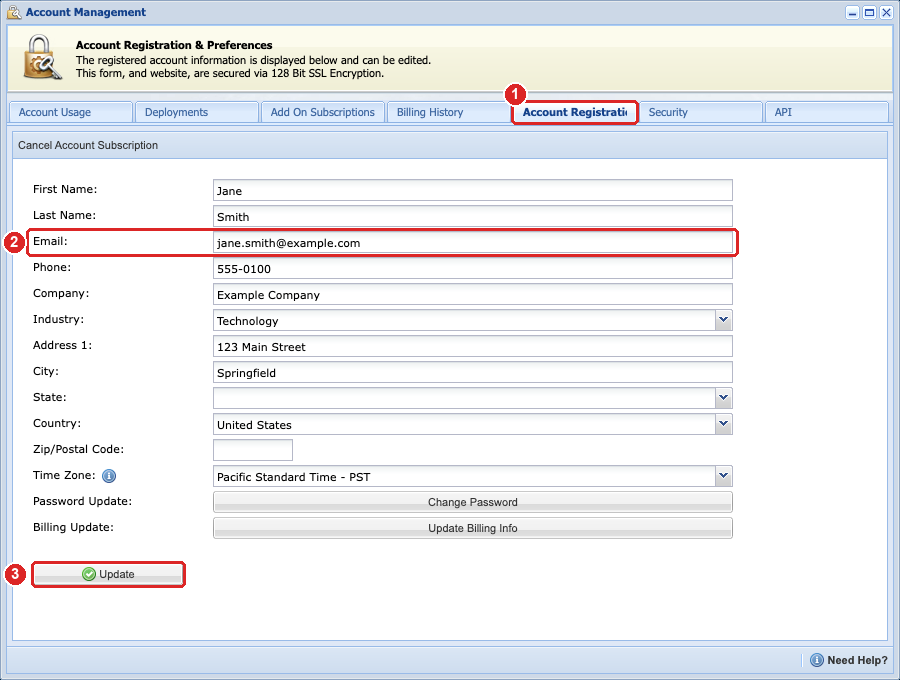Click the Account Management title bar icon
Screen dimensions: 900x680
14,12
